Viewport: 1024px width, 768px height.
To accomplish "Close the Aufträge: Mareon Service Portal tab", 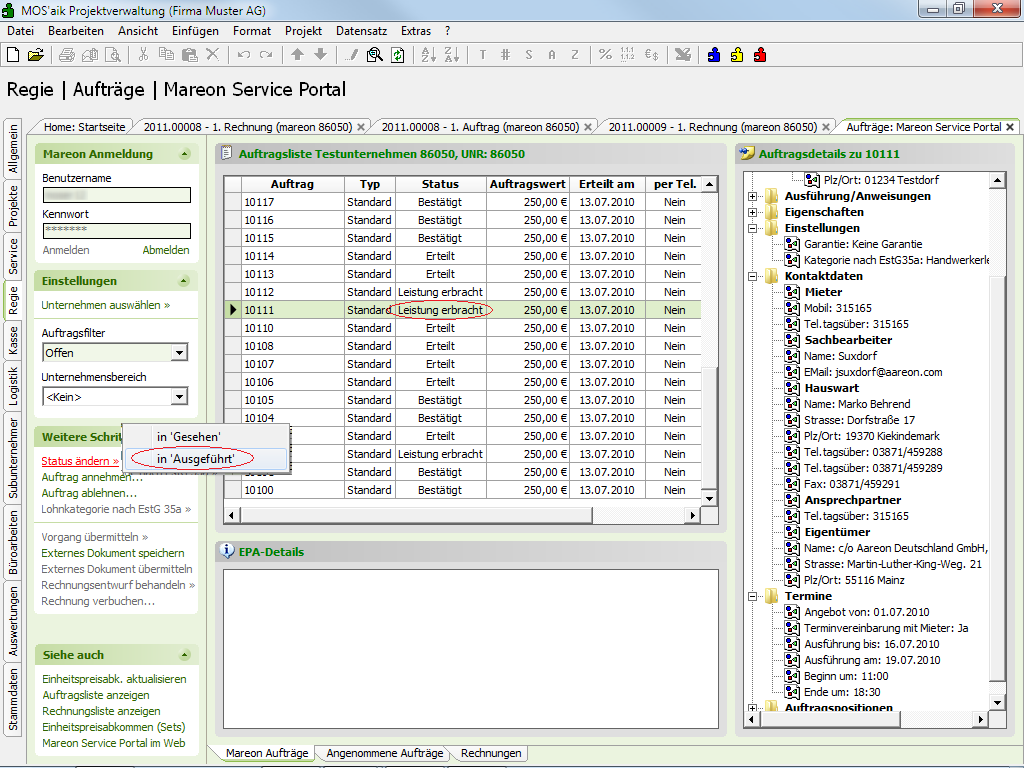I will tap(1010, 127).
